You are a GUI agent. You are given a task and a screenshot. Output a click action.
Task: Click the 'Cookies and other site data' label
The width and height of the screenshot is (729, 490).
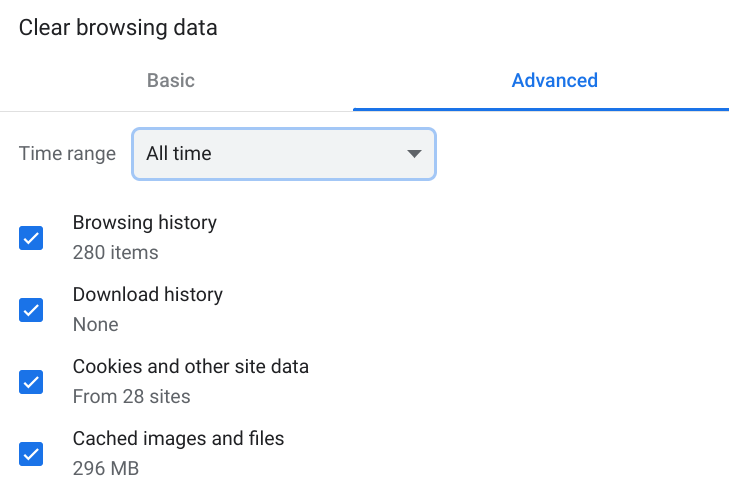click(191, 366)
